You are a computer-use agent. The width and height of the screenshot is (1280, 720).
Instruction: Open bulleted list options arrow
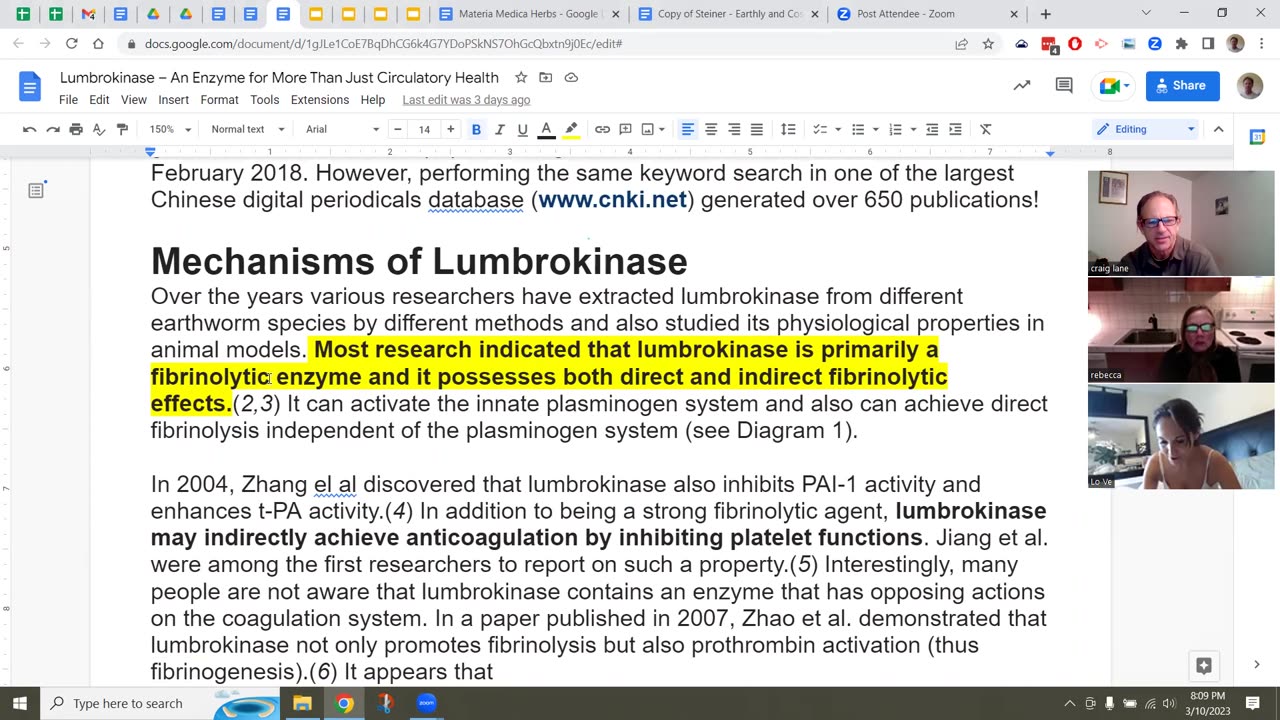click(x=875, y=129)
